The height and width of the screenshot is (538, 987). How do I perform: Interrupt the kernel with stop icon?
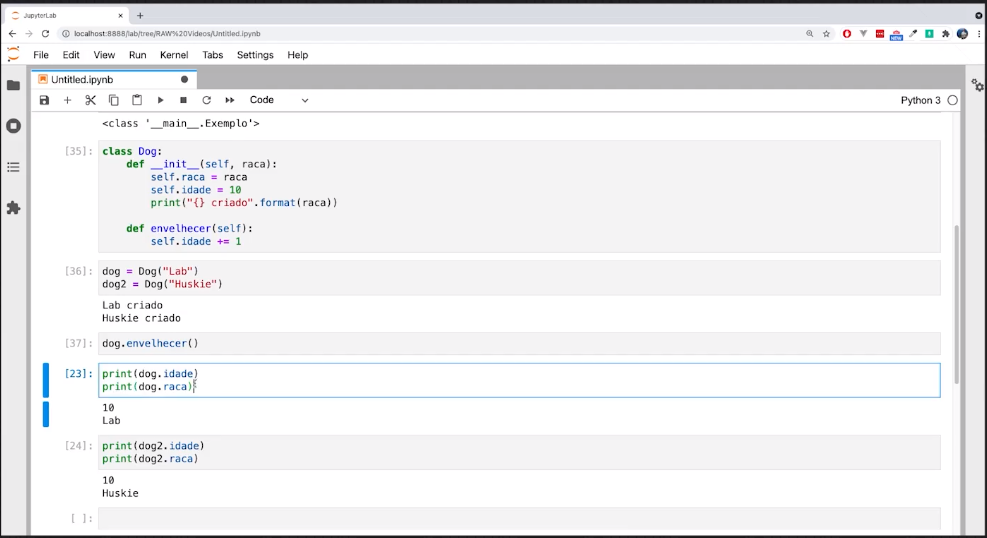(183, 100)
